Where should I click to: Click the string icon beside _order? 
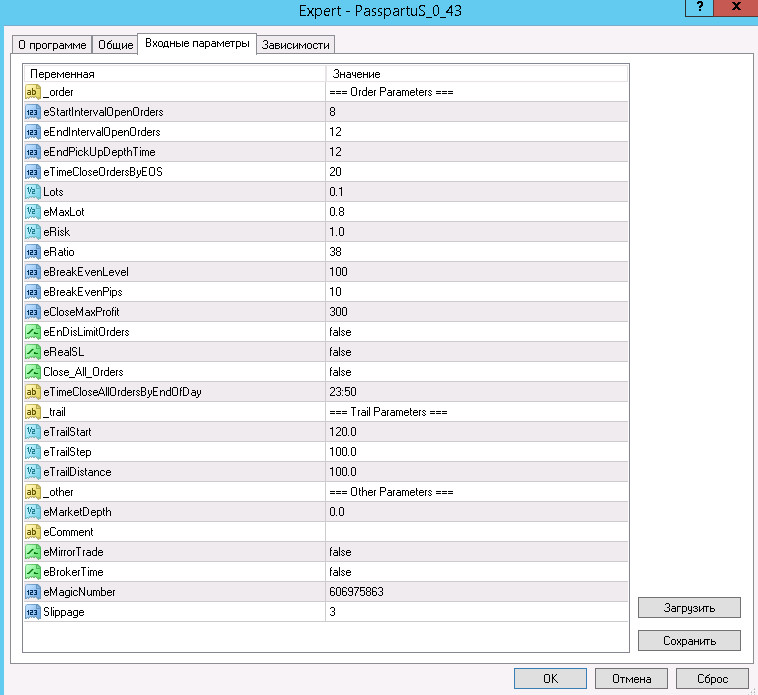click(x=32, y=92)
